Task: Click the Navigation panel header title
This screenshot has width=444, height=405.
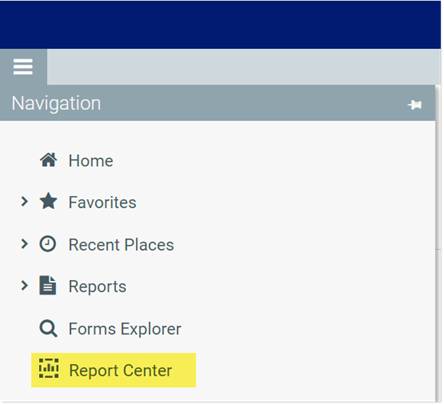Action: click(x=56, y=103)
